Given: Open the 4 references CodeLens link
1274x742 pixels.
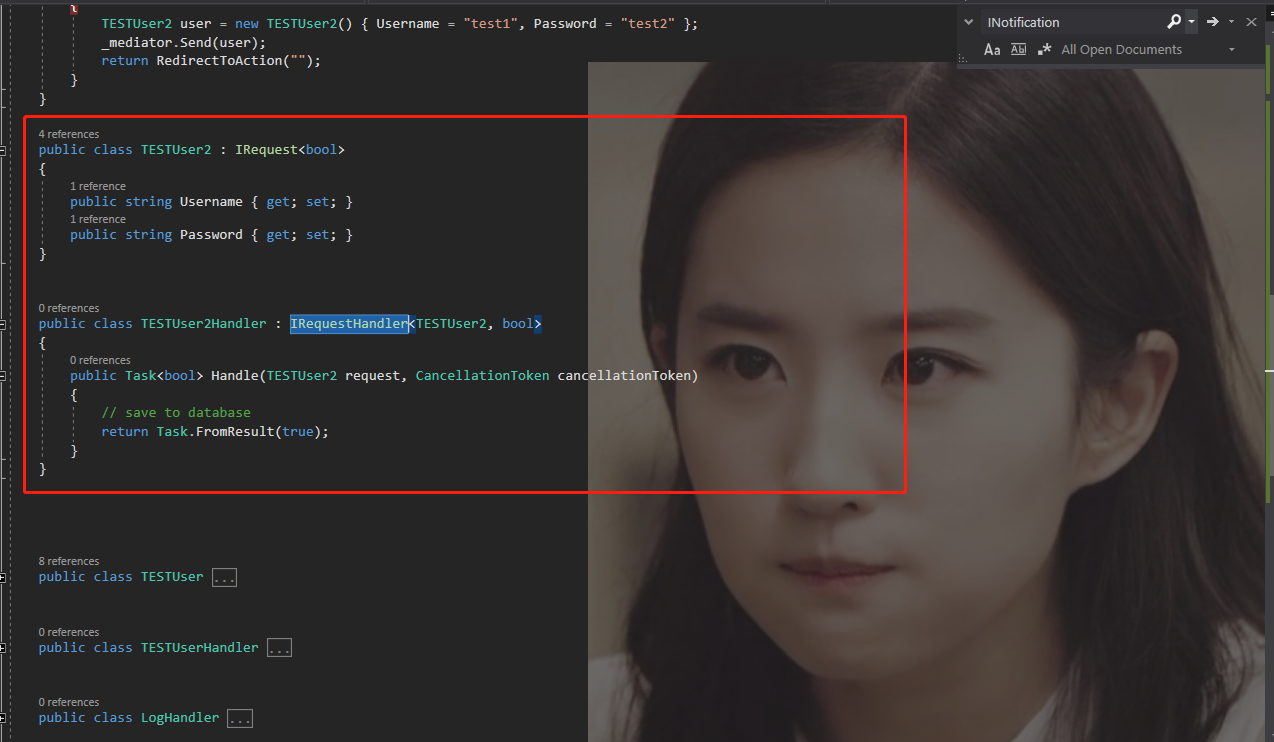Looking at the screenshot, I should click(69, 134).
